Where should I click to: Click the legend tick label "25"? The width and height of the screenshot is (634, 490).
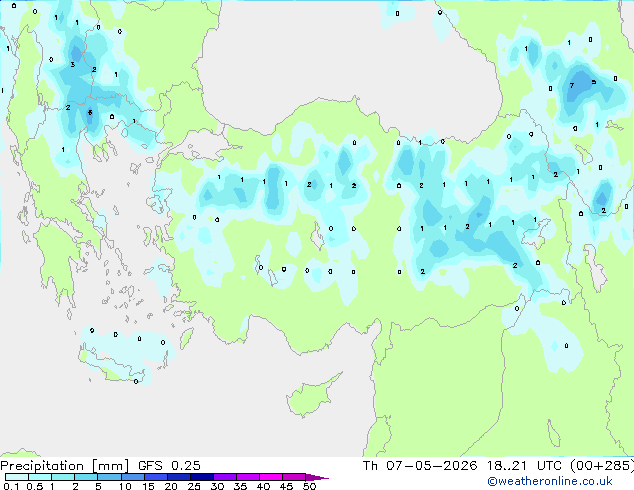click(194, 486)
